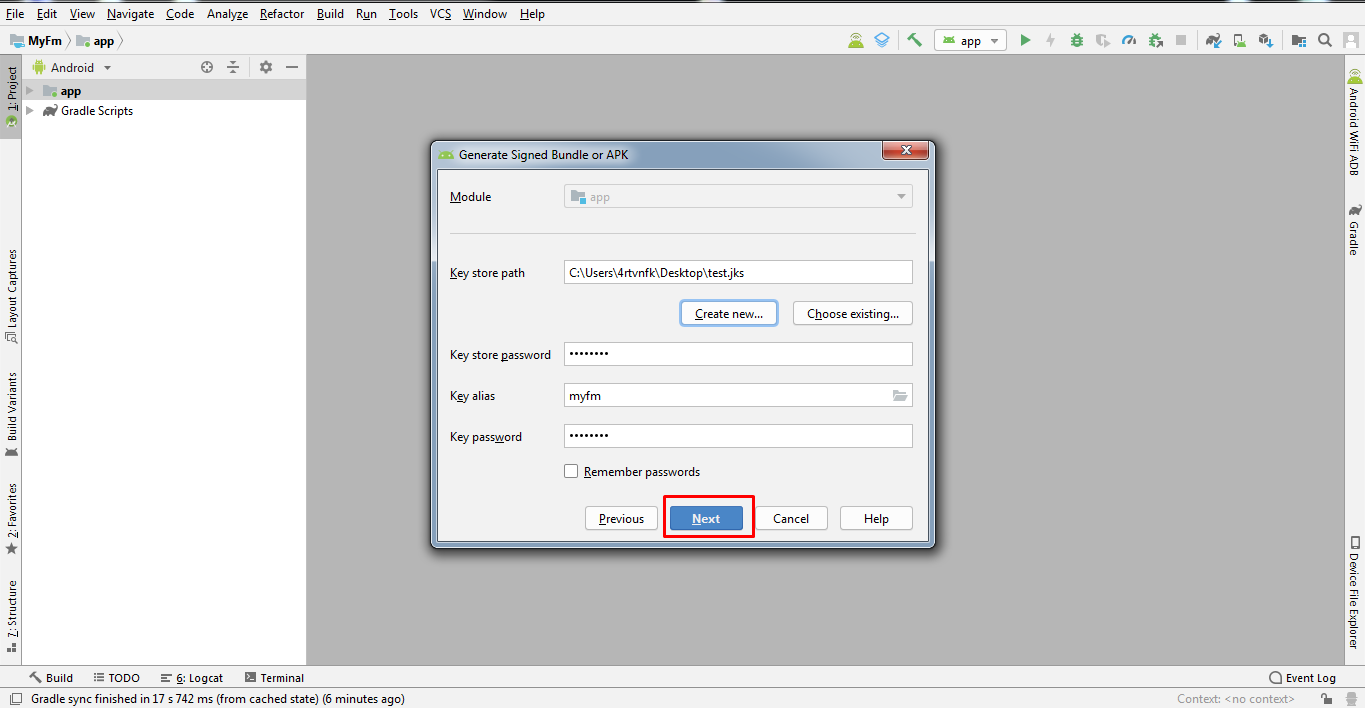Open the Profiler gauge icon in toolbar
Image resolution: width=1365 pixels, height=708 pixels.
[1129, 41]
